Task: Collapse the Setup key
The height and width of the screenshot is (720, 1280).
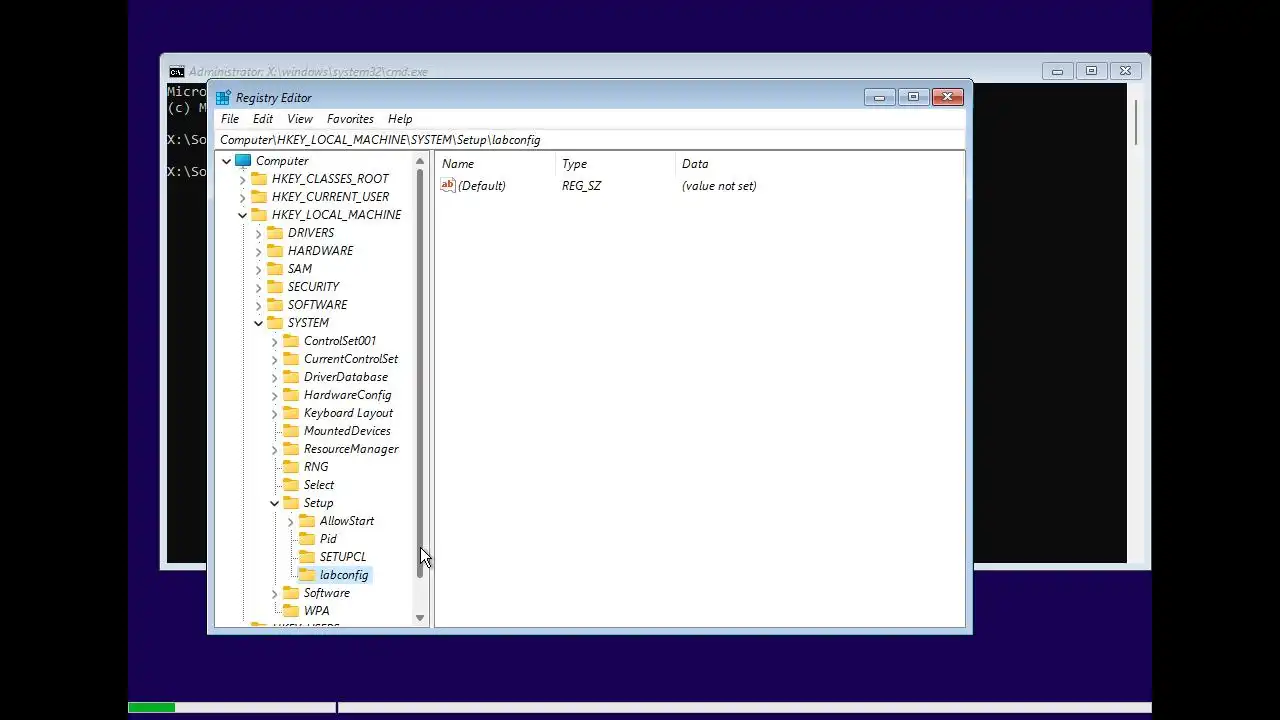Action: click(x=274, y=503)
